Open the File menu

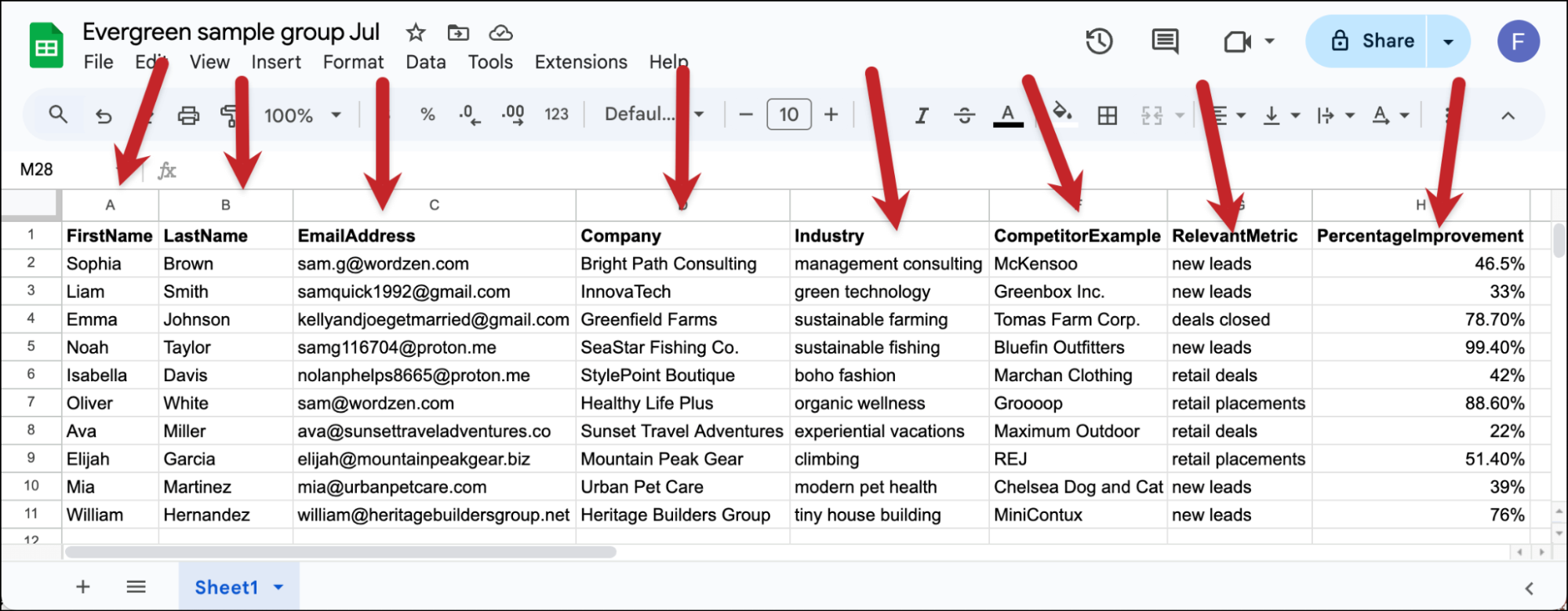(99, 62)
